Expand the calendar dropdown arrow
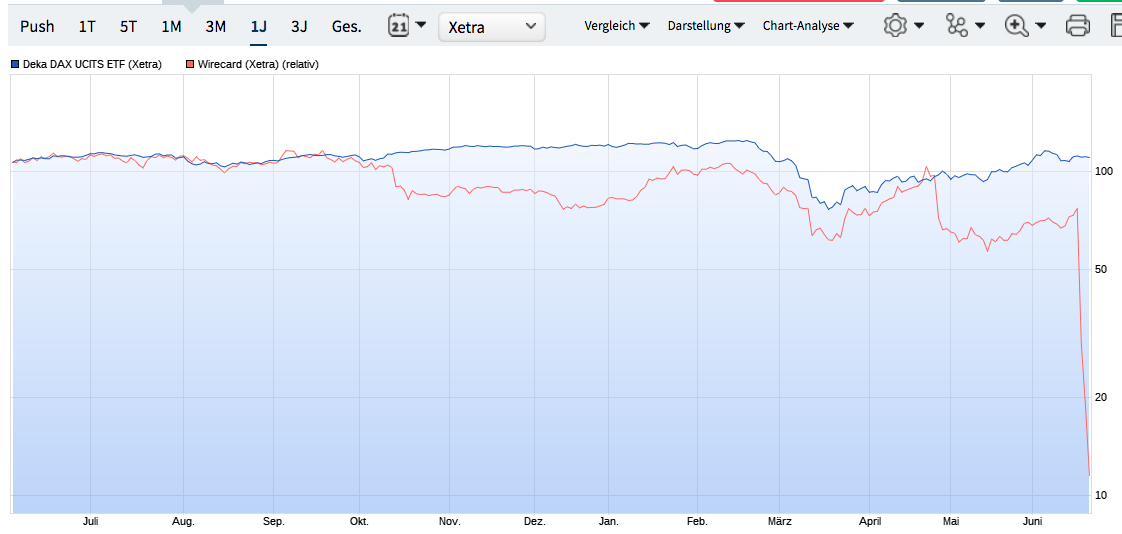Screen dimensions: 1122x534 pyautogui.click(x=421, y=25)
